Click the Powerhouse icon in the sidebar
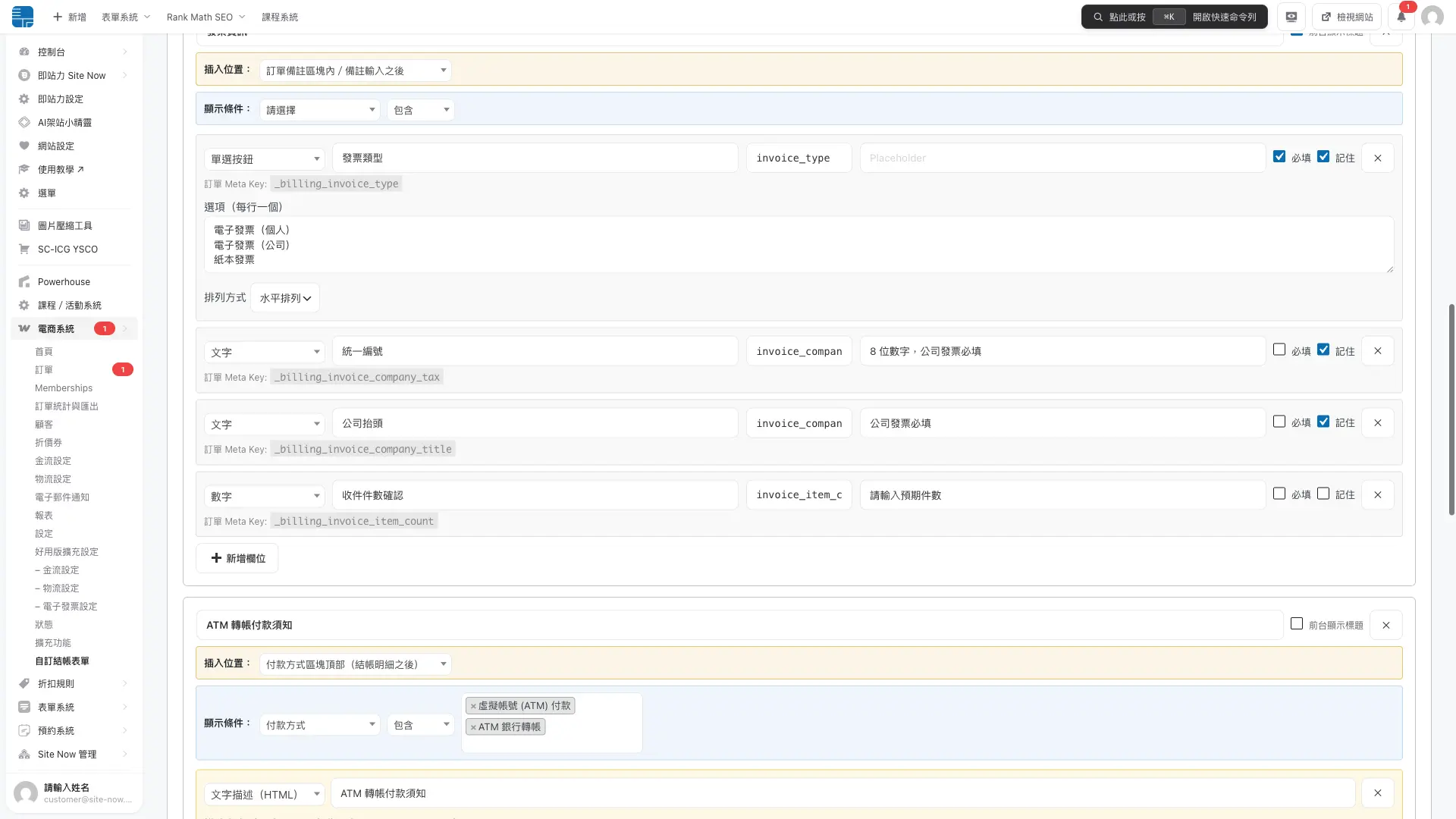This screenshot has width=1456, height=819. [x=24, y=282]
